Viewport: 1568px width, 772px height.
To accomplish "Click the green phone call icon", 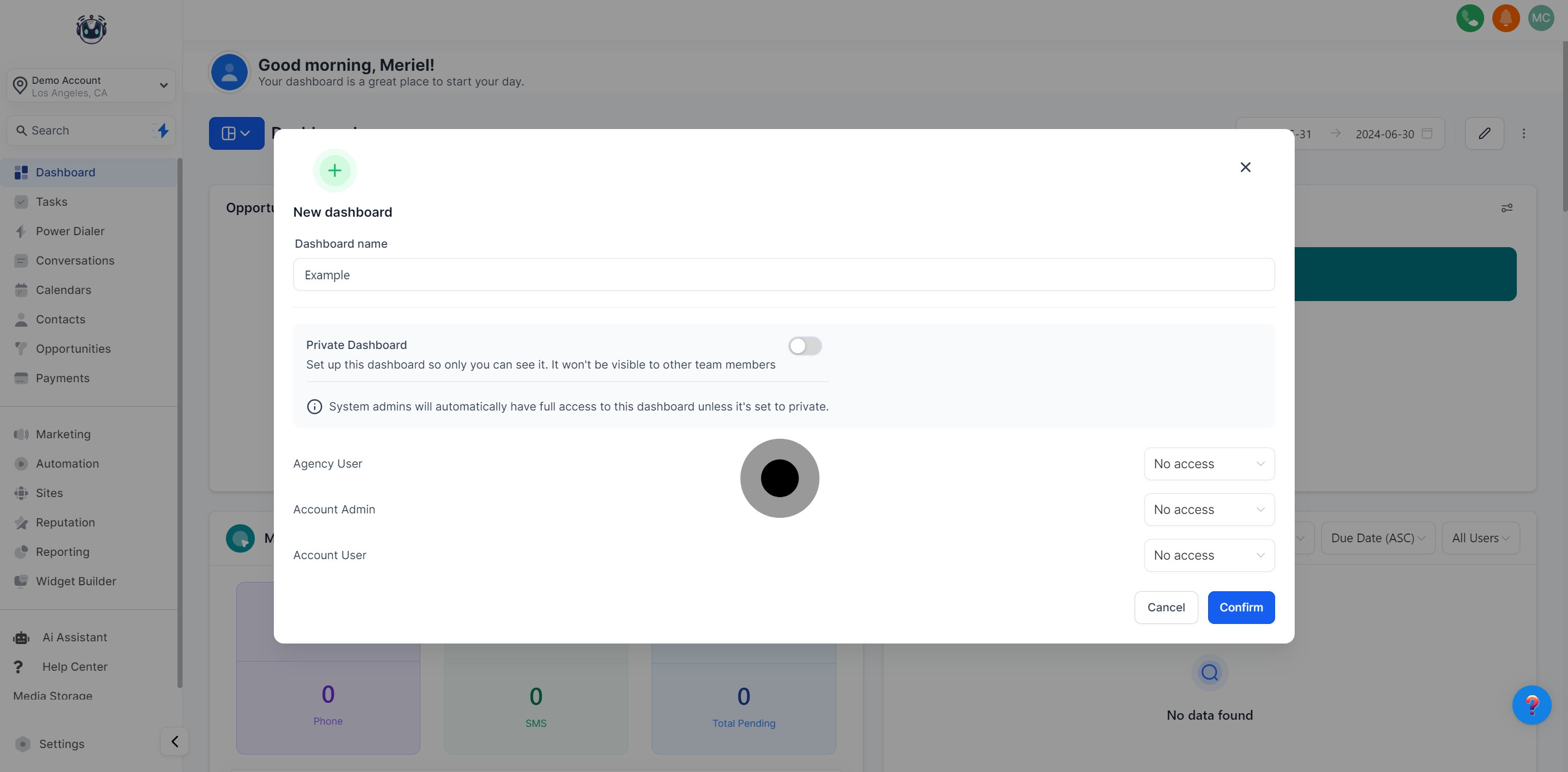I will point(1469,17).
